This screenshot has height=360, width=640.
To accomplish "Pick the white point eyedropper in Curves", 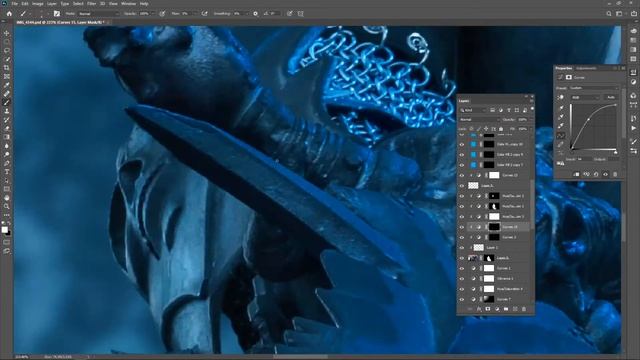I will (561, 125).
